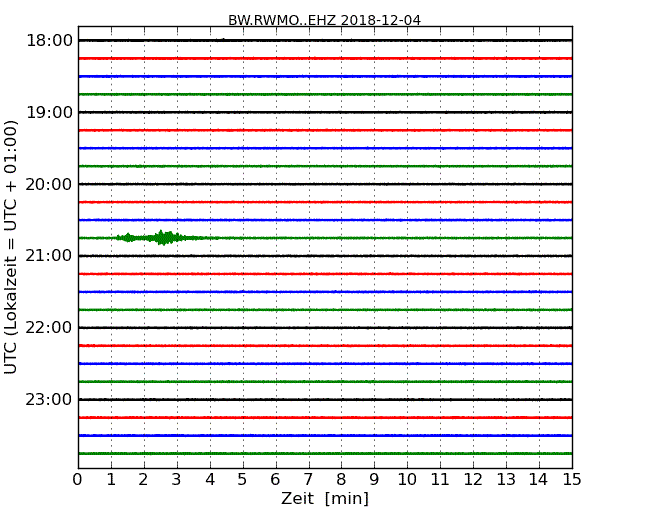This screenshot has height=520, width=650.
Task: Click x-axis tick label 11
Action: [440, 479]
